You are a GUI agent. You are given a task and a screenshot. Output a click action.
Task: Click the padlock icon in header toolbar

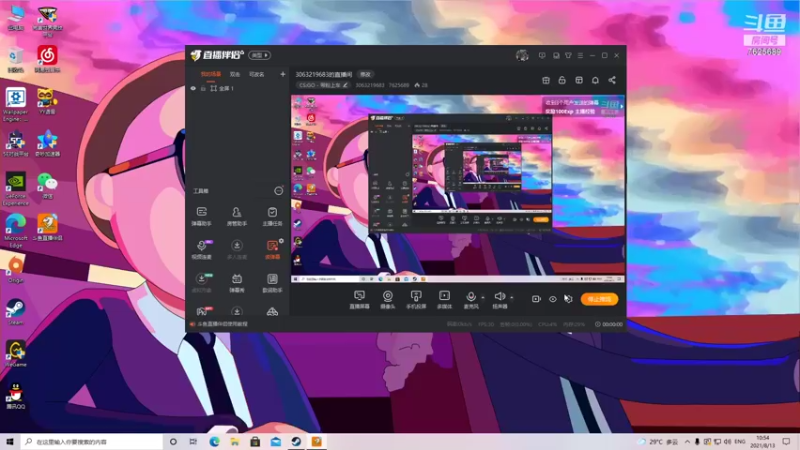click(x=562, y=80)
